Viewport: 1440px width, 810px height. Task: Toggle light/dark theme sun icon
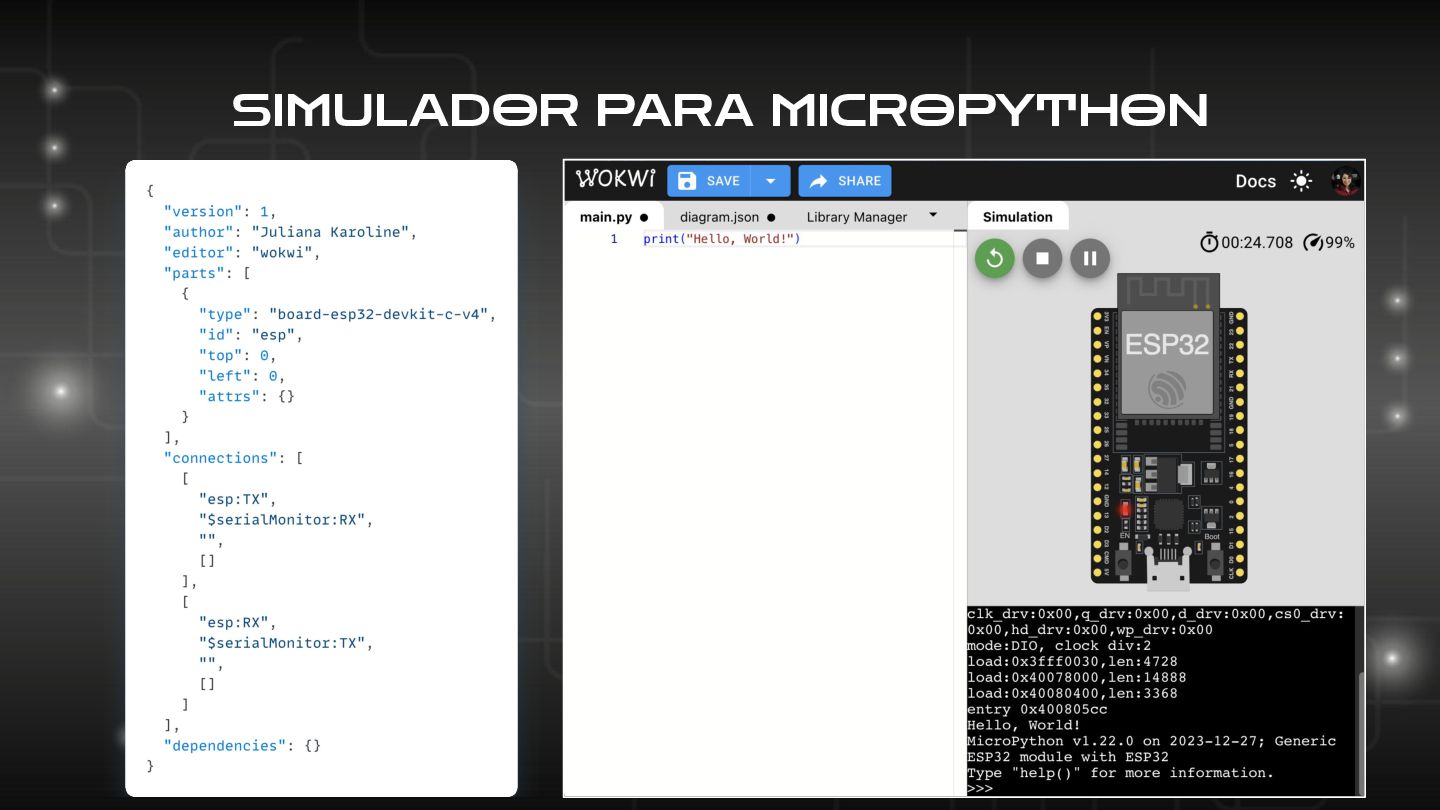[x=1301, y=181]
